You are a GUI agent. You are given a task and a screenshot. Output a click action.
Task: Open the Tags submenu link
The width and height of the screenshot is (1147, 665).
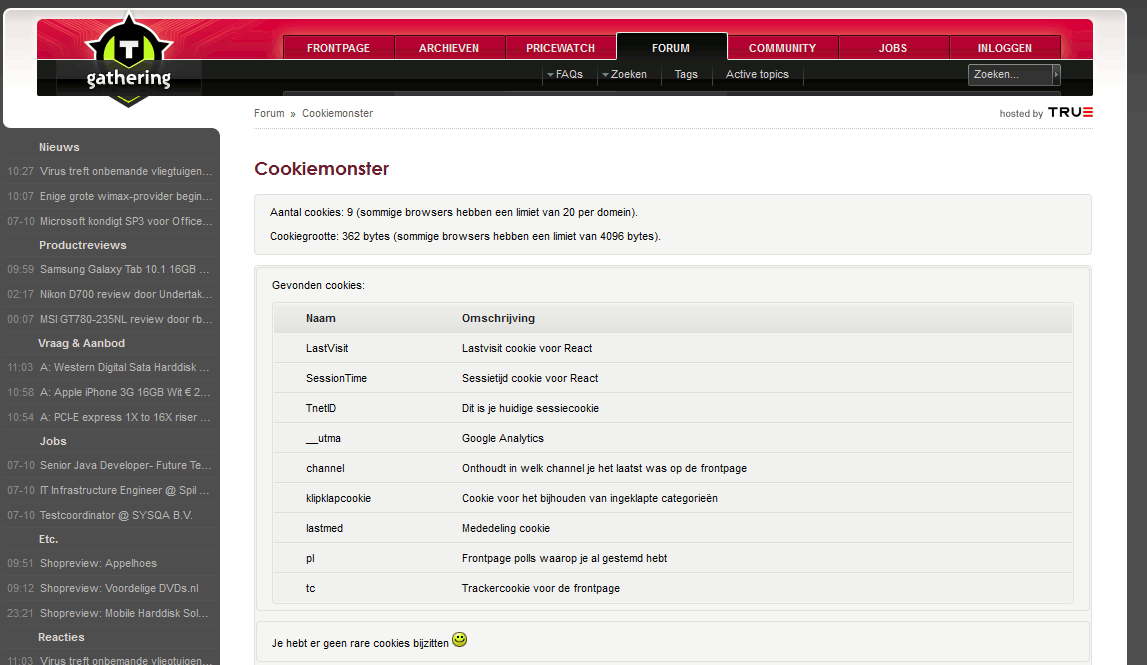tap(686, 75)
